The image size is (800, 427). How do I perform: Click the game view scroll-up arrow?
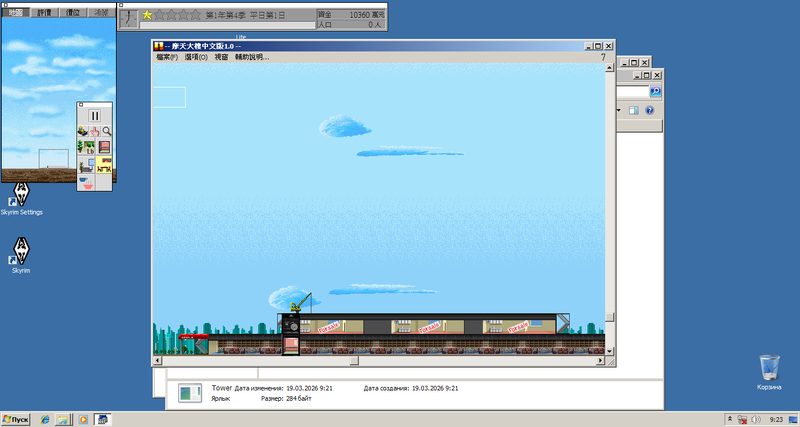tap(609, 68)
